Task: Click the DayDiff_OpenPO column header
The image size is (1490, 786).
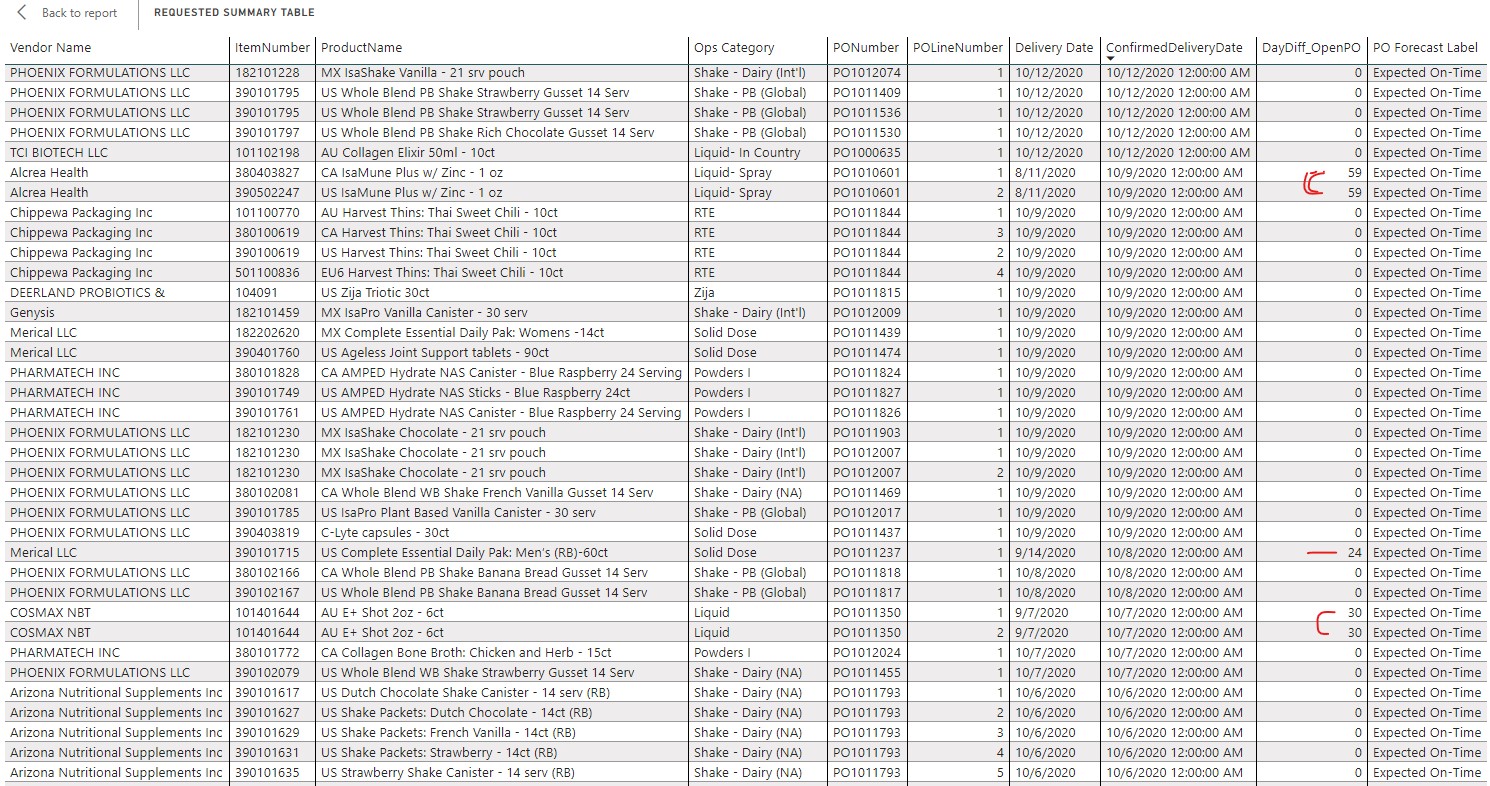Action: point(1311,47)
